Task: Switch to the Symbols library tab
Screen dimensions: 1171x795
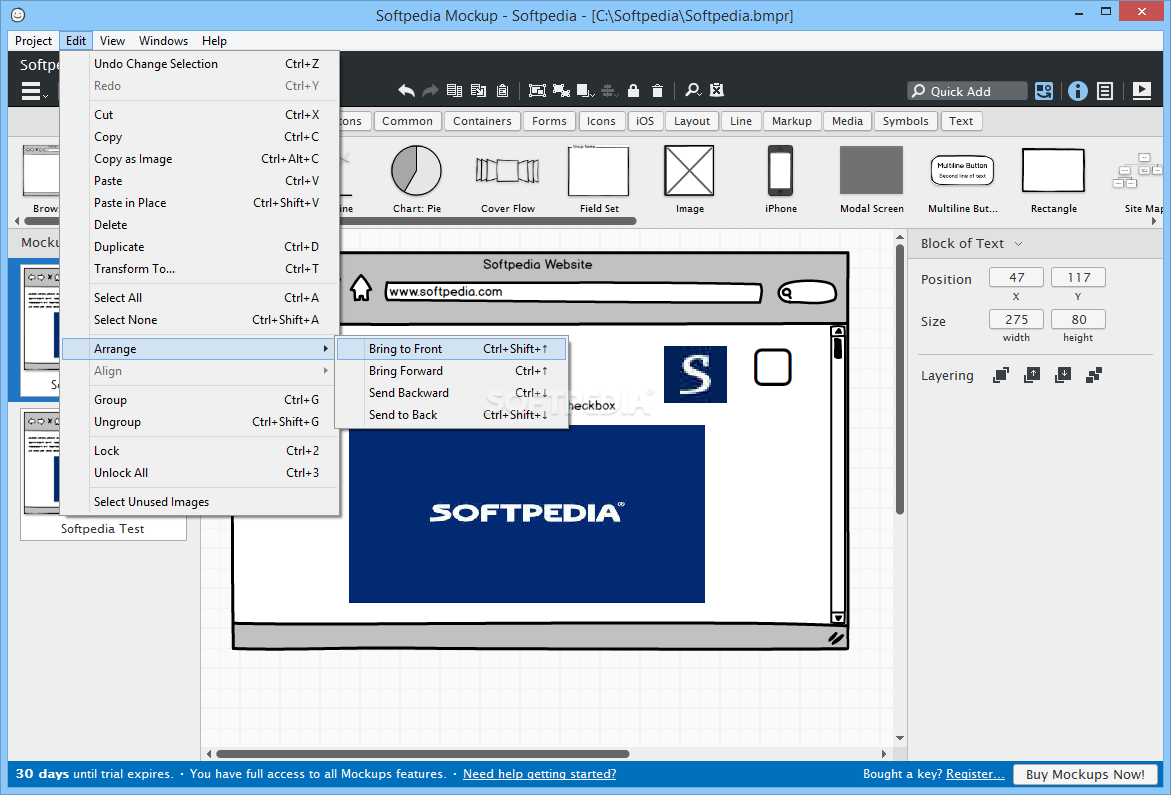Action: tap(905, 121)
